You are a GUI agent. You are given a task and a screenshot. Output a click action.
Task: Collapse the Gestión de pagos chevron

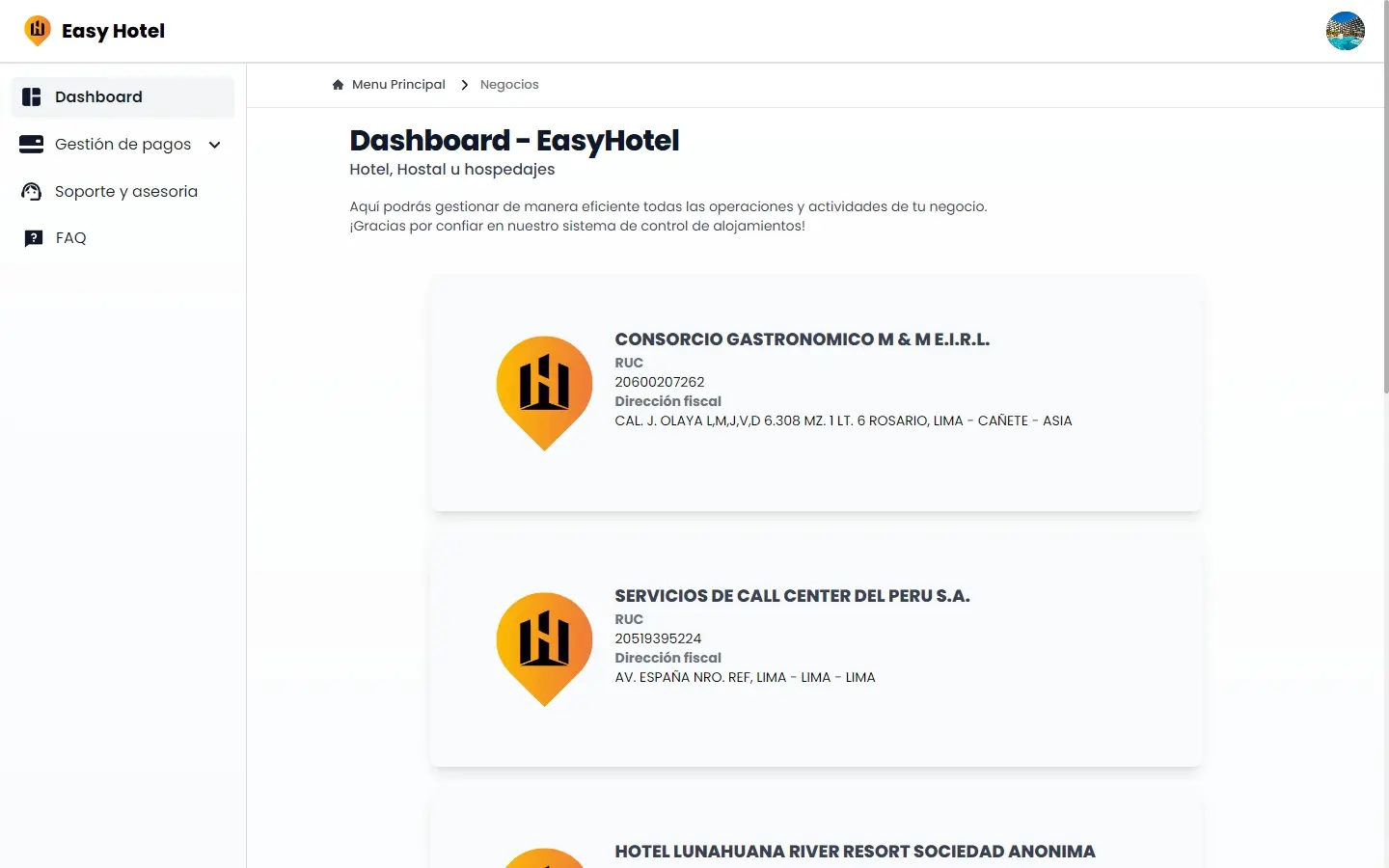pyautogui.click(x=212, y=144)
